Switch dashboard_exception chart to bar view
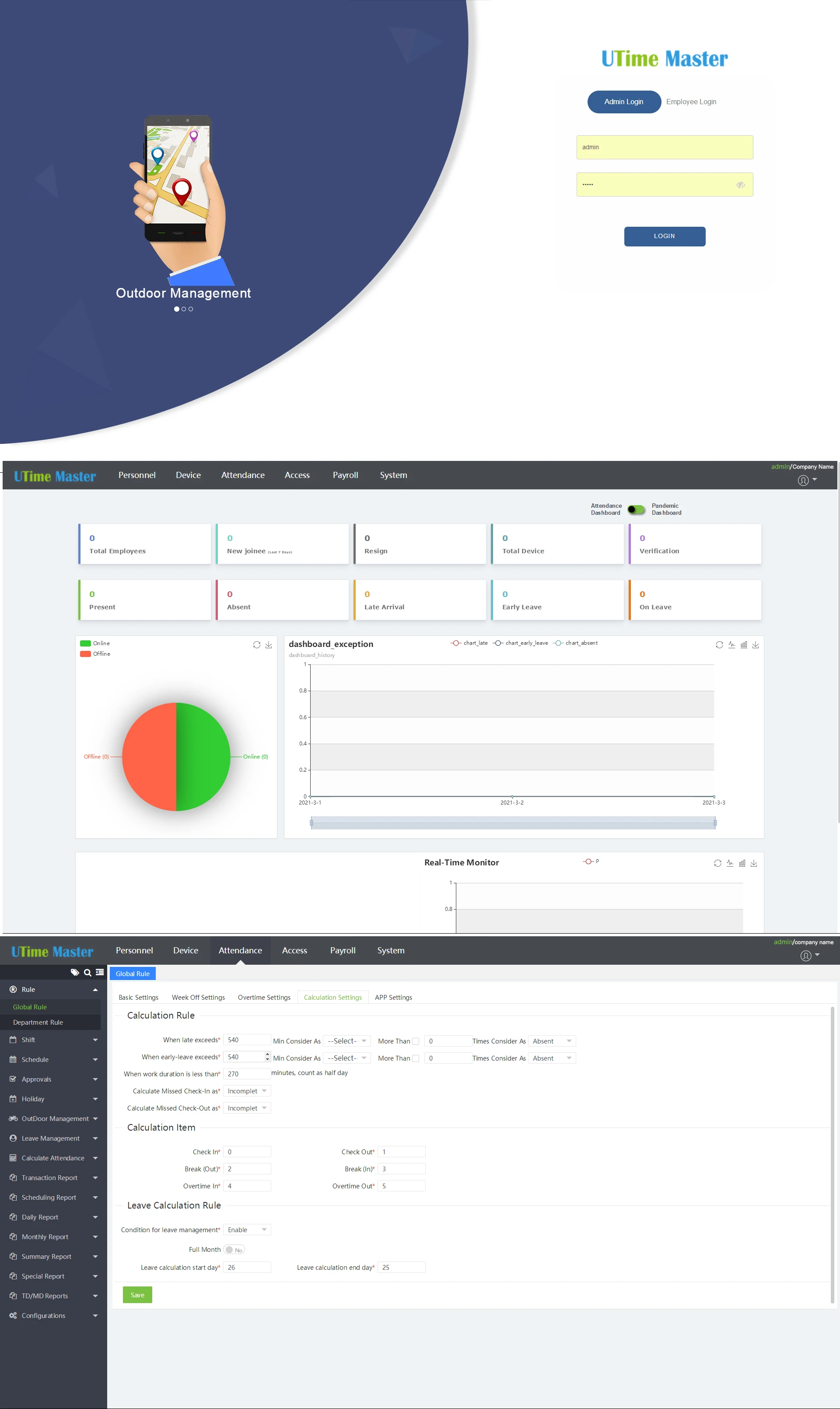This screenshot has height=1409, width=840. click(743, 644)
